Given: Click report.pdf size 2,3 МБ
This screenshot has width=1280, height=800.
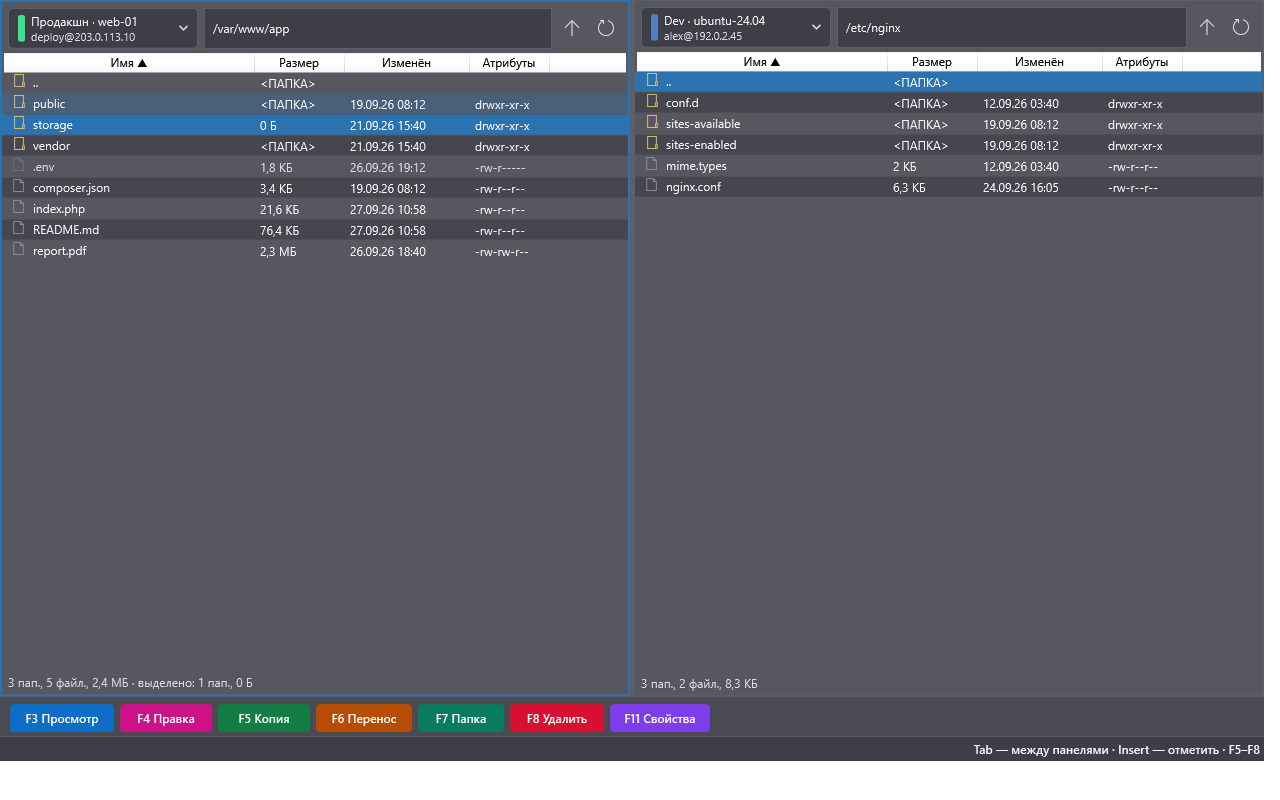Looking at the screenshot, I should tap(278, 251).
